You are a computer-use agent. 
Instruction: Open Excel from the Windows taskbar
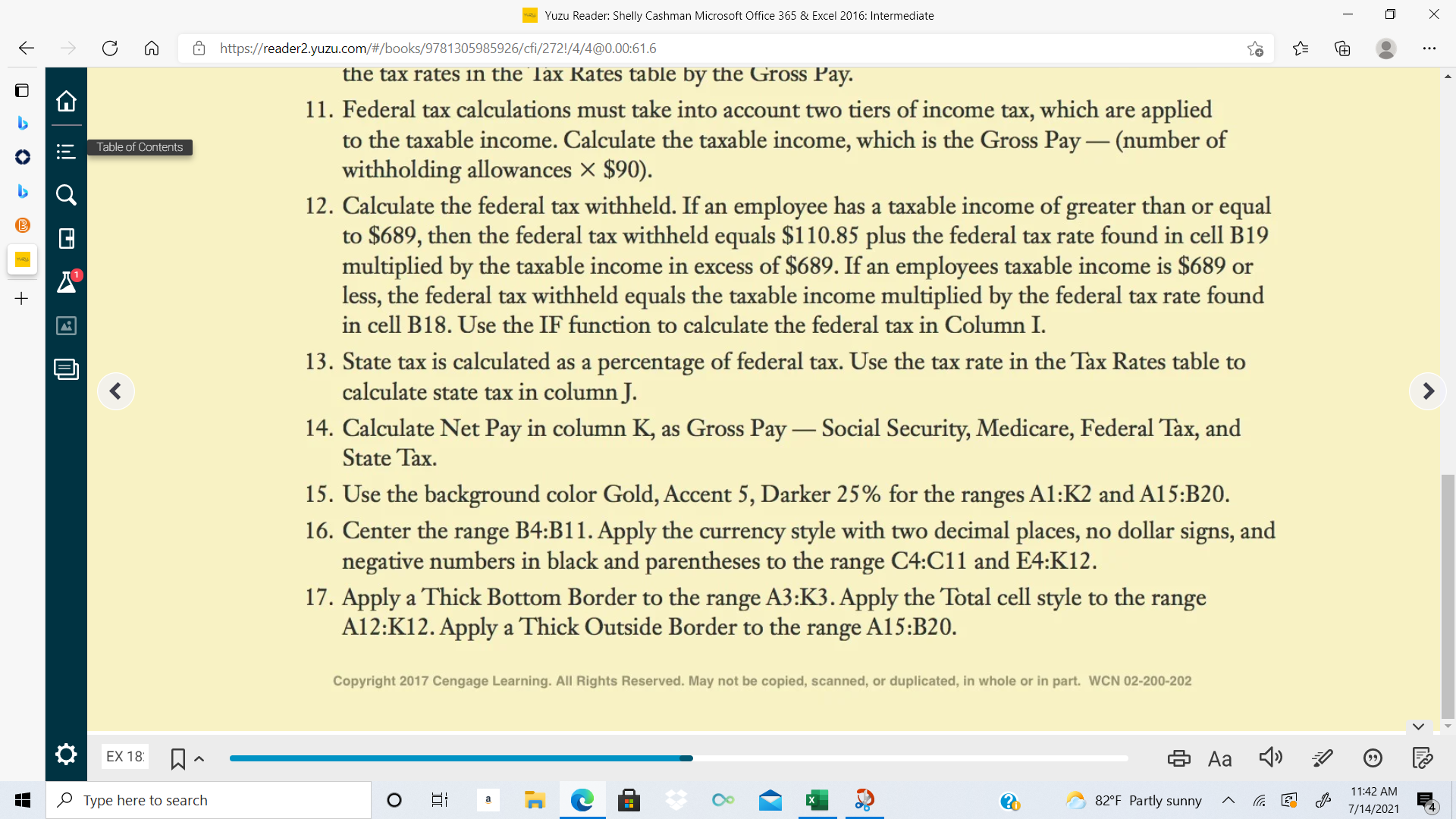817,800
